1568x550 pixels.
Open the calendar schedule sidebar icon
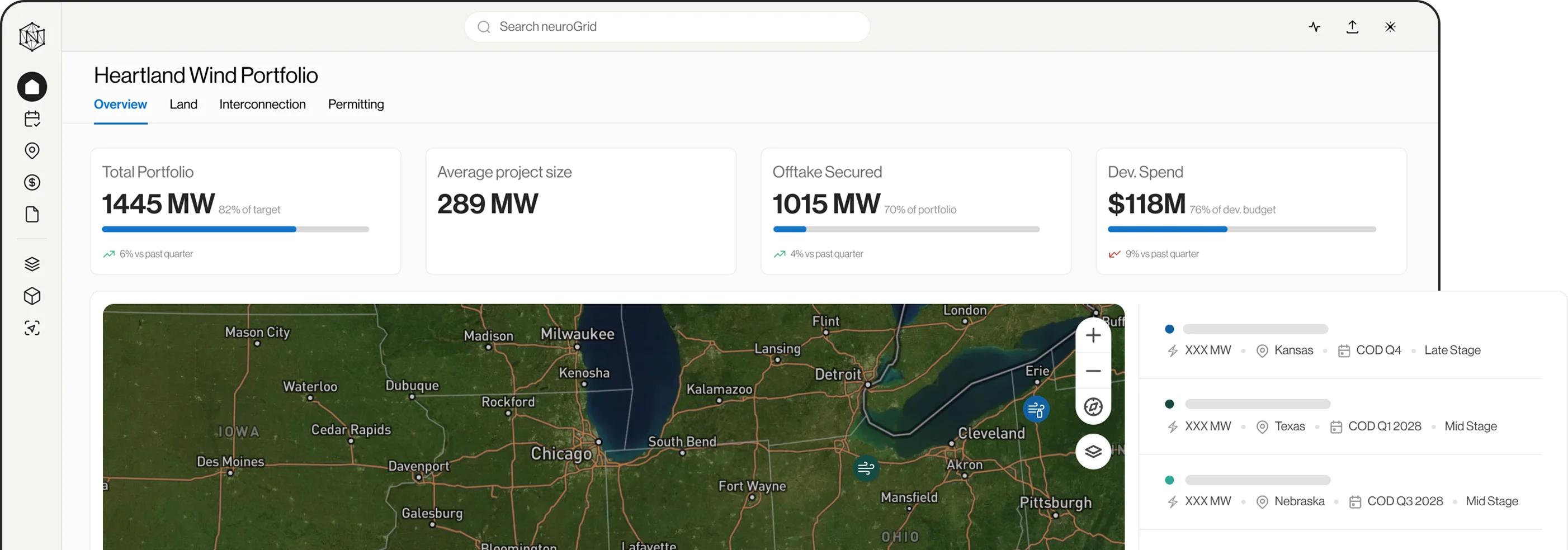point(32,118)
